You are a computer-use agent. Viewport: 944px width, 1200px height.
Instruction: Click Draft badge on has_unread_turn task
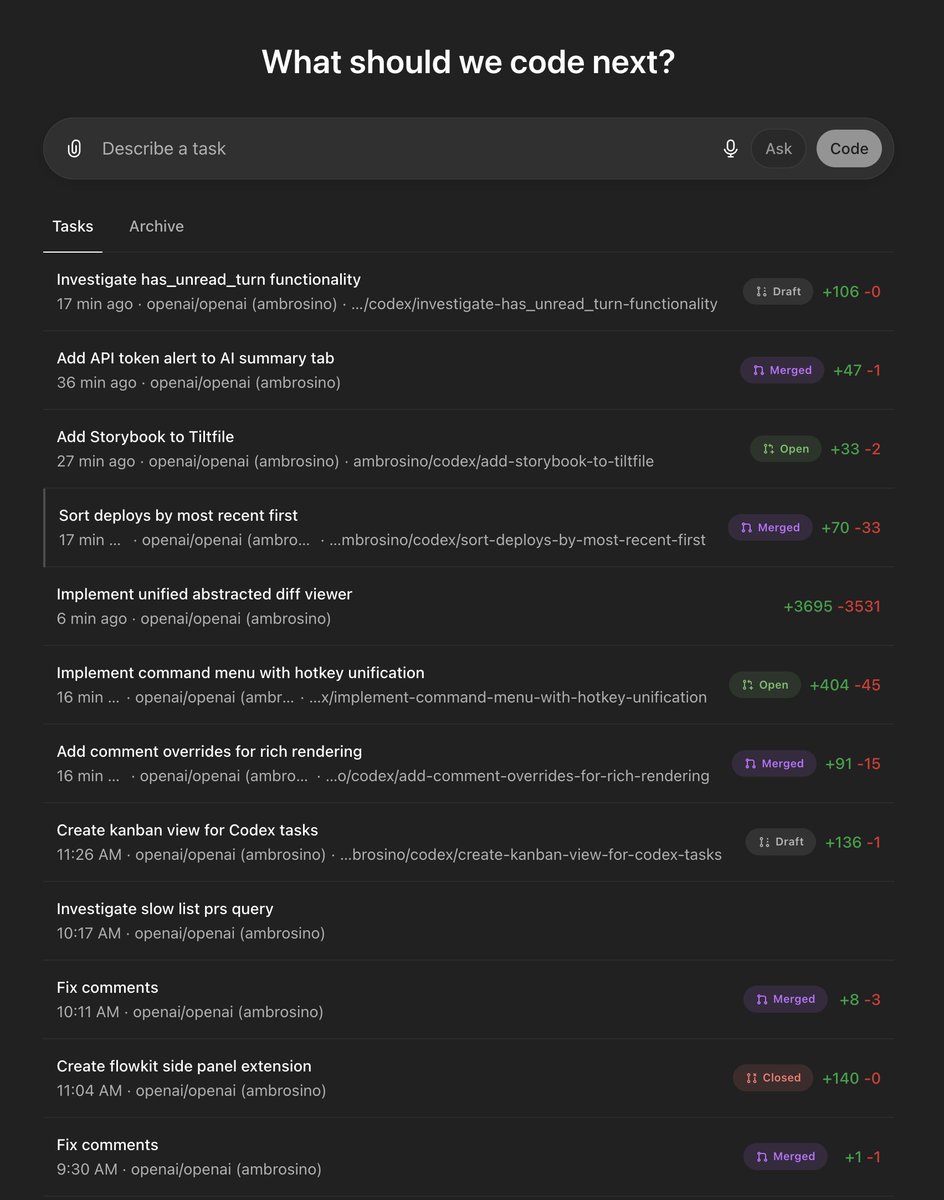pyautogui.click(x=778, y=292)
